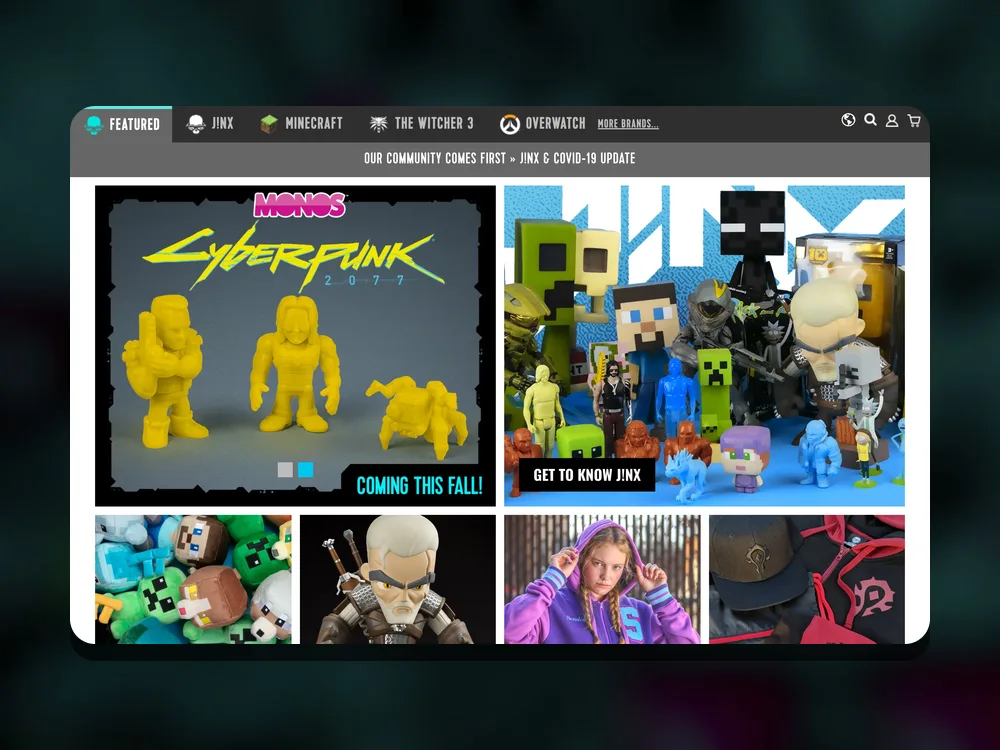
Task: Select the grey first slide indicator
Action: 285,470
